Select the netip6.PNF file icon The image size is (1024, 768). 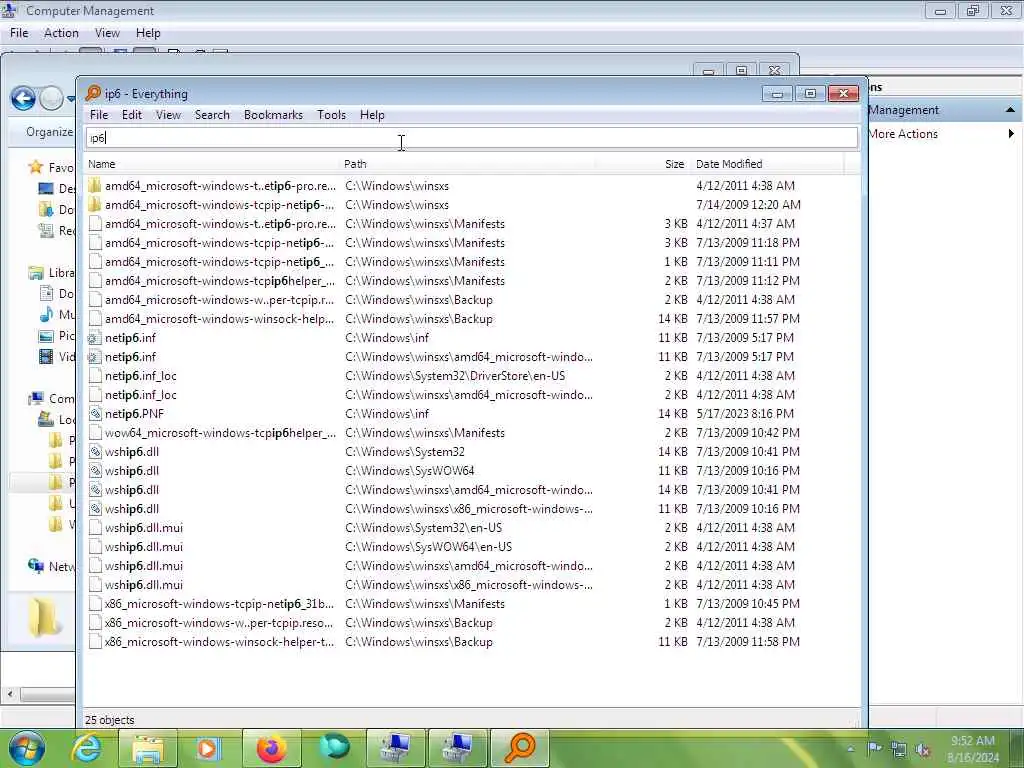(x=95, y=413)
